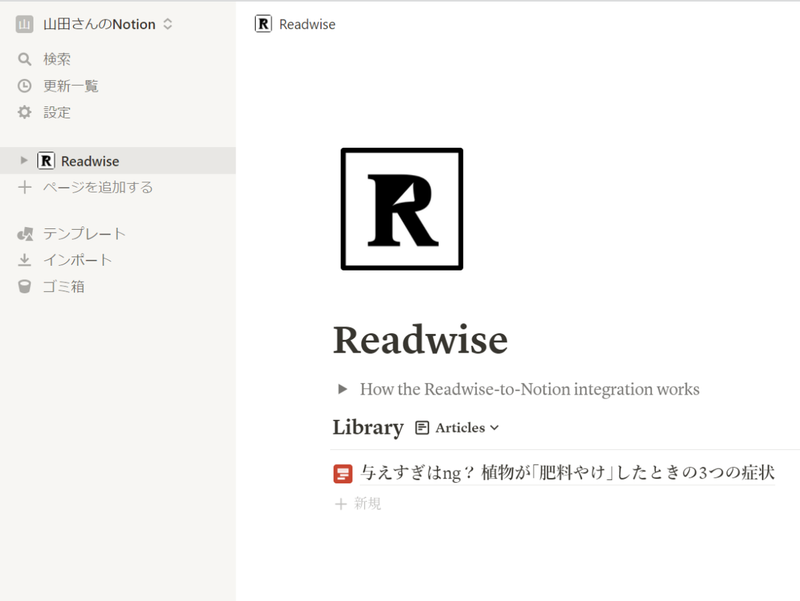Screen dimensions: 800x601
Task: Click the list view icon beside Articles
Action: [x=422, y=428]
